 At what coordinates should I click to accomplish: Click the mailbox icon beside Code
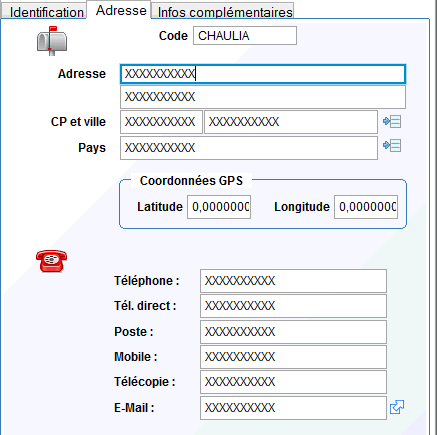coord(52,41)
